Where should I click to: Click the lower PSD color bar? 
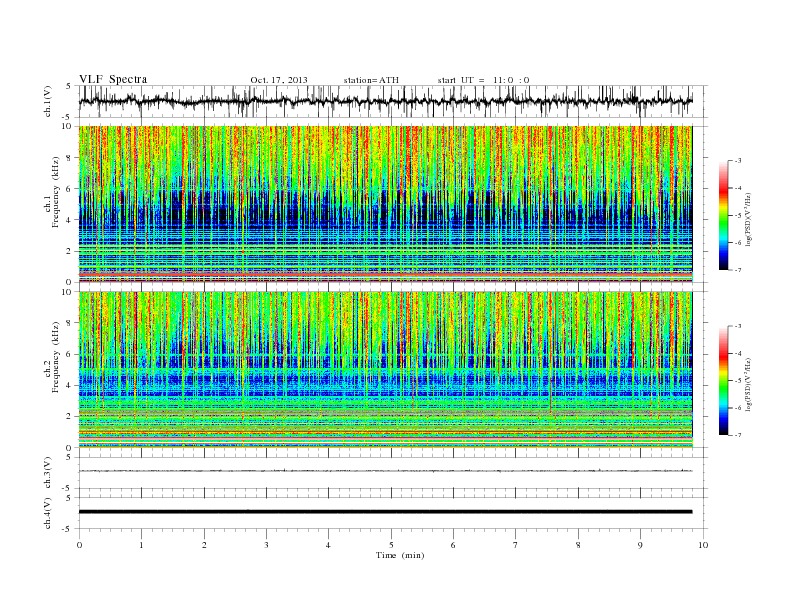point(723,380)
